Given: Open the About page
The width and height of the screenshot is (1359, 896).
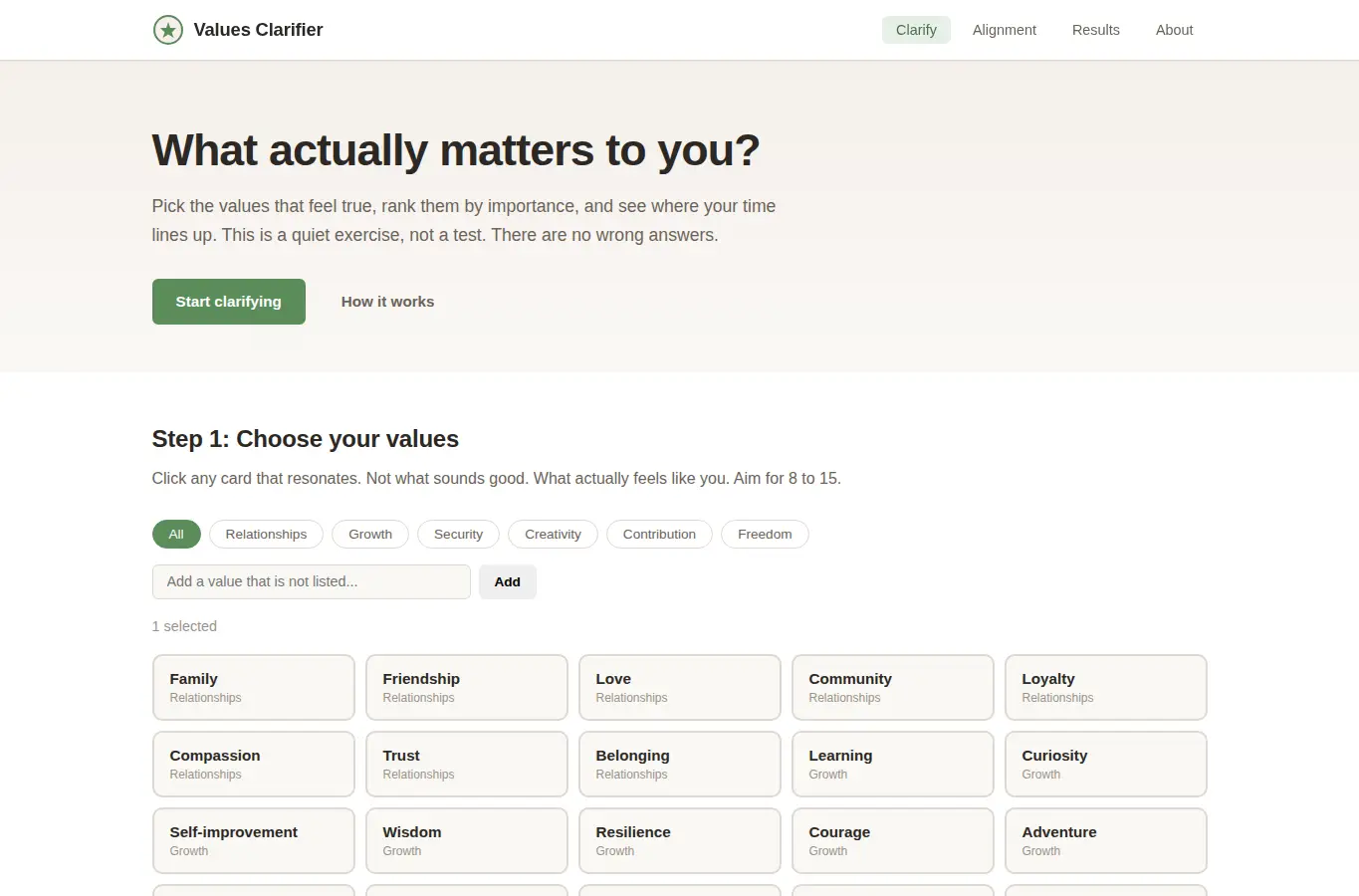Looking at the screenshot, I should pyautogui.click(x=1175, y=30).
